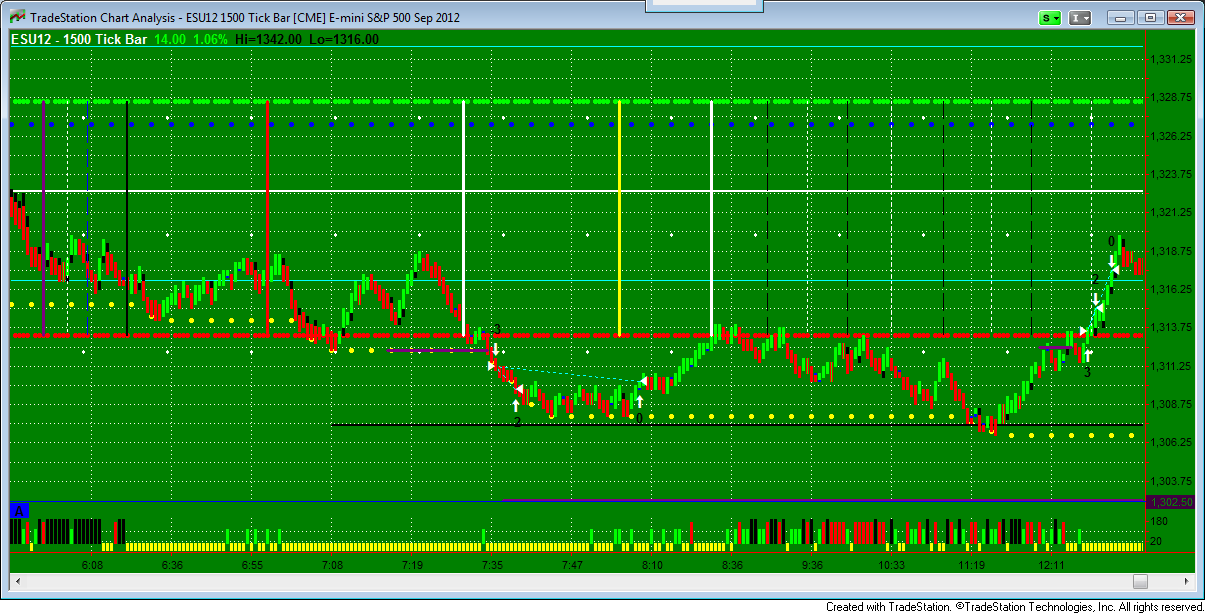Image resolution: width=1205 pixels, height=613 pixels.
Task: Click the 6:36 time axis label
Action: [172, 565]
